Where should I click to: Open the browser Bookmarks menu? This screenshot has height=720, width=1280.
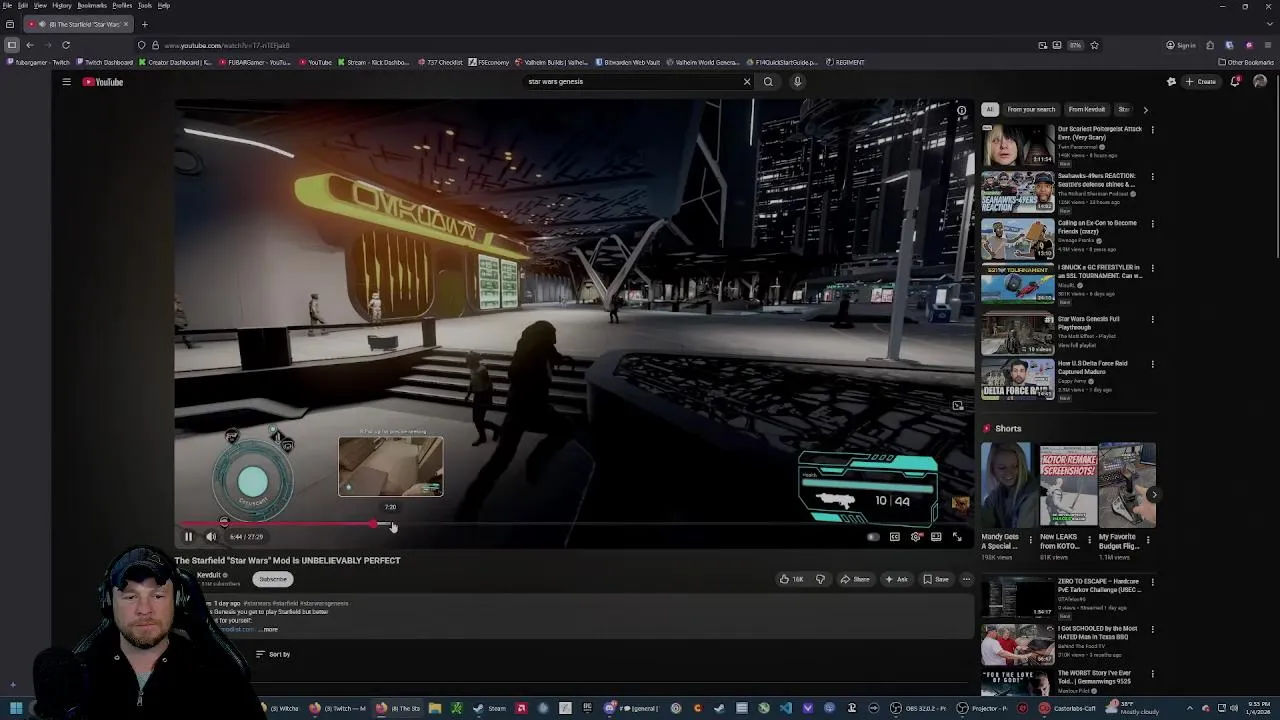tap(92, 5)
